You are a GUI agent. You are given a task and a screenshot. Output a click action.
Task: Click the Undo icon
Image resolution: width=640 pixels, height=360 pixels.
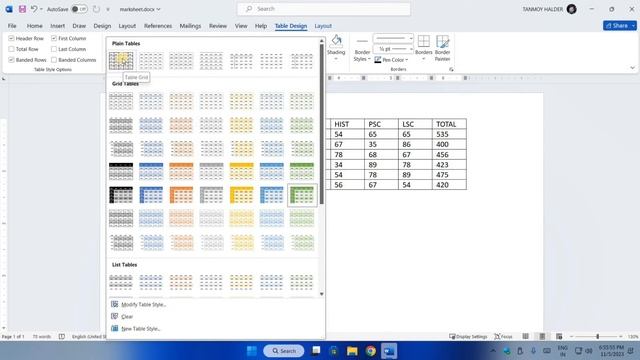coord(34,9)
